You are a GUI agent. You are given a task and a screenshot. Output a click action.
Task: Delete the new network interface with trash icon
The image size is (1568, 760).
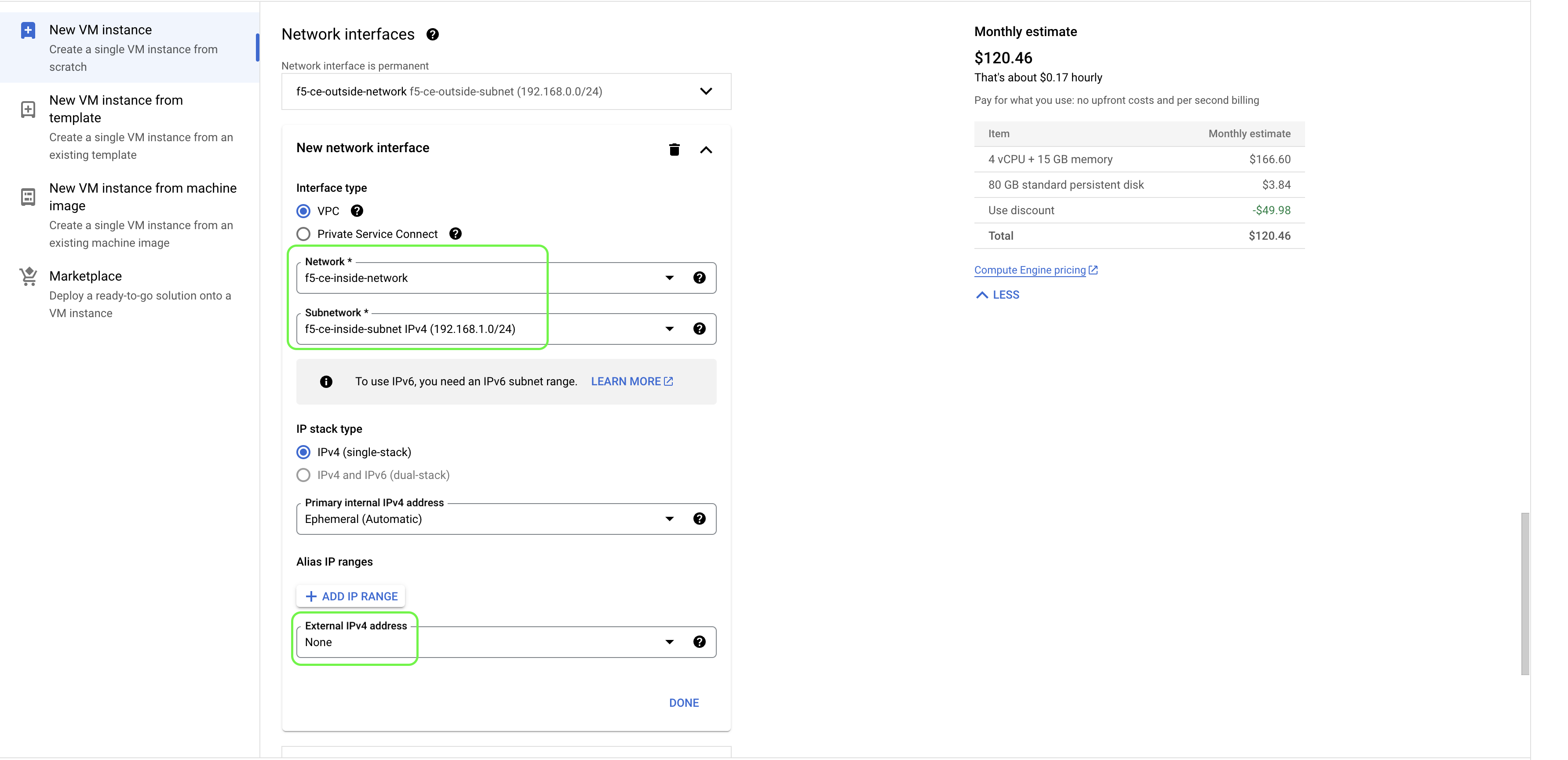point(674,149)
